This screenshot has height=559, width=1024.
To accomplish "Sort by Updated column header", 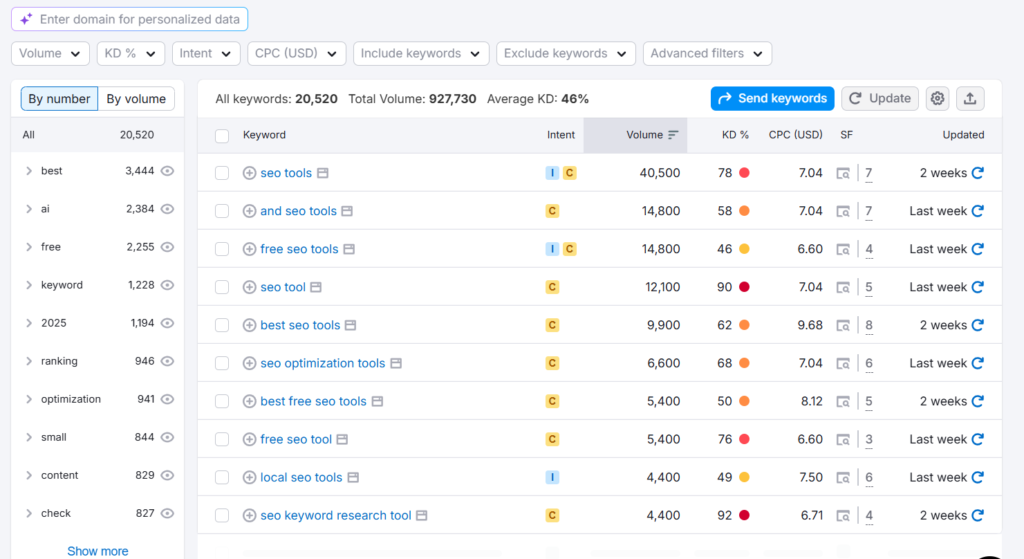I will click(x=963, y=135).
